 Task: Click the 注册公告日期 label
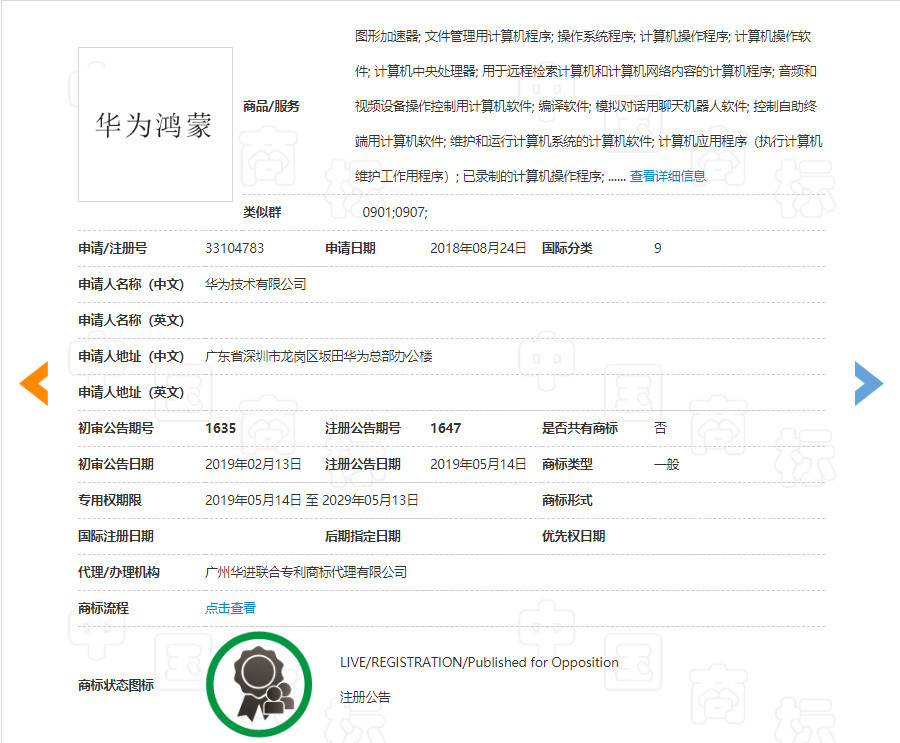pos(363,464)
